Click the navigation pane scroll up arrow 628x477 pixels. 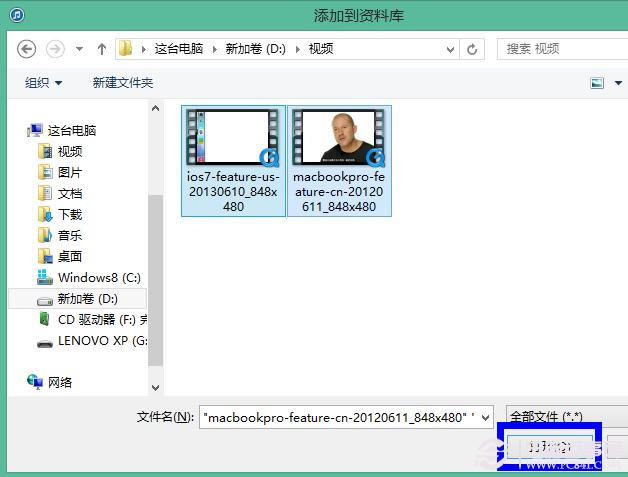pyautogui.click(x=155, y=109)
